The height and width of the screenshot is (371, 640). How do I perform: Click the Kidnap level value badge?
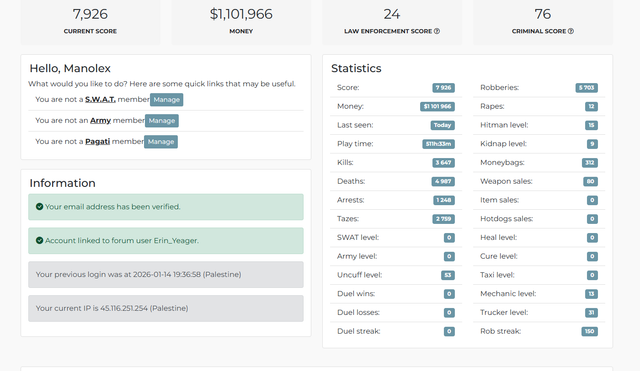click(x=592, y=144)
